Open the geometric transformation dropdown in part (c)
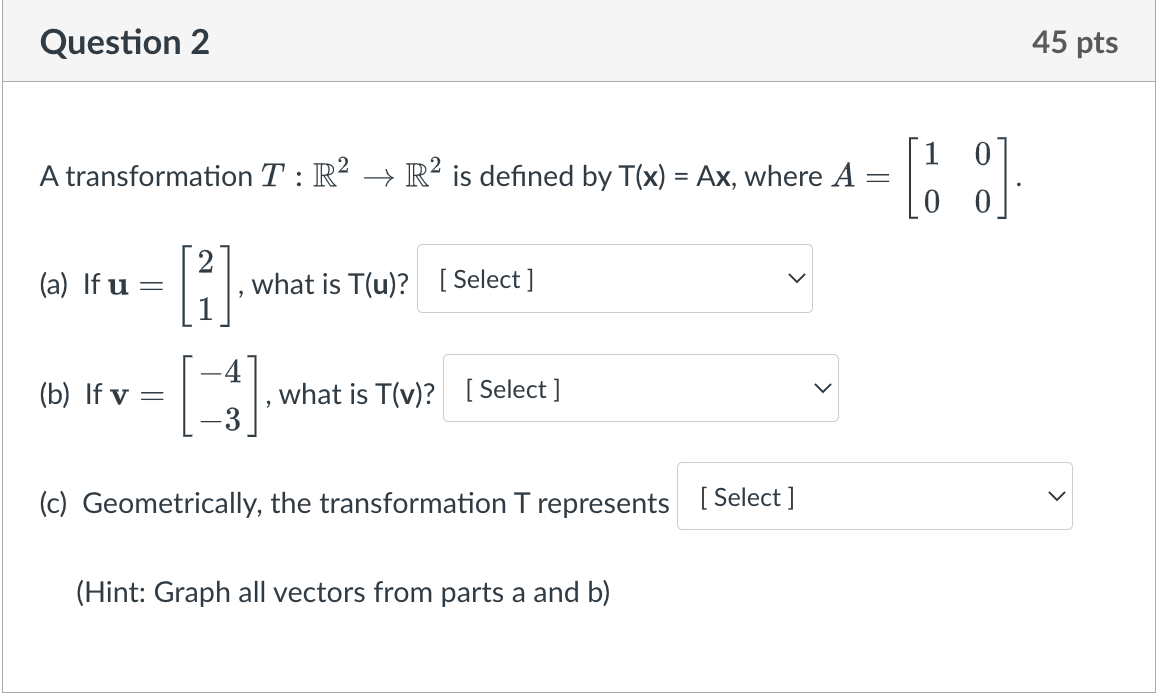 (x=874, y=496)
